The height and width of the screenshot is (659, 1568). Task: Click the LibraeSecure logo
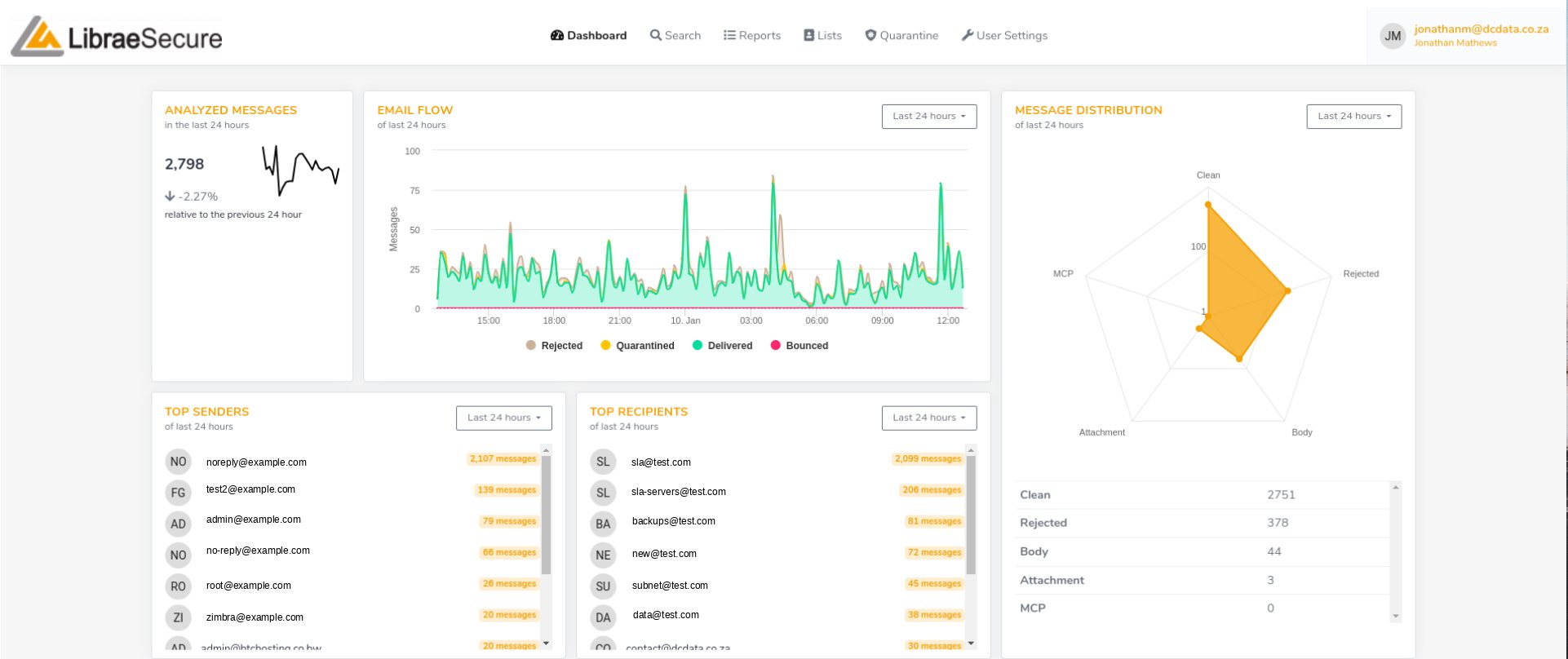point(117,37)
